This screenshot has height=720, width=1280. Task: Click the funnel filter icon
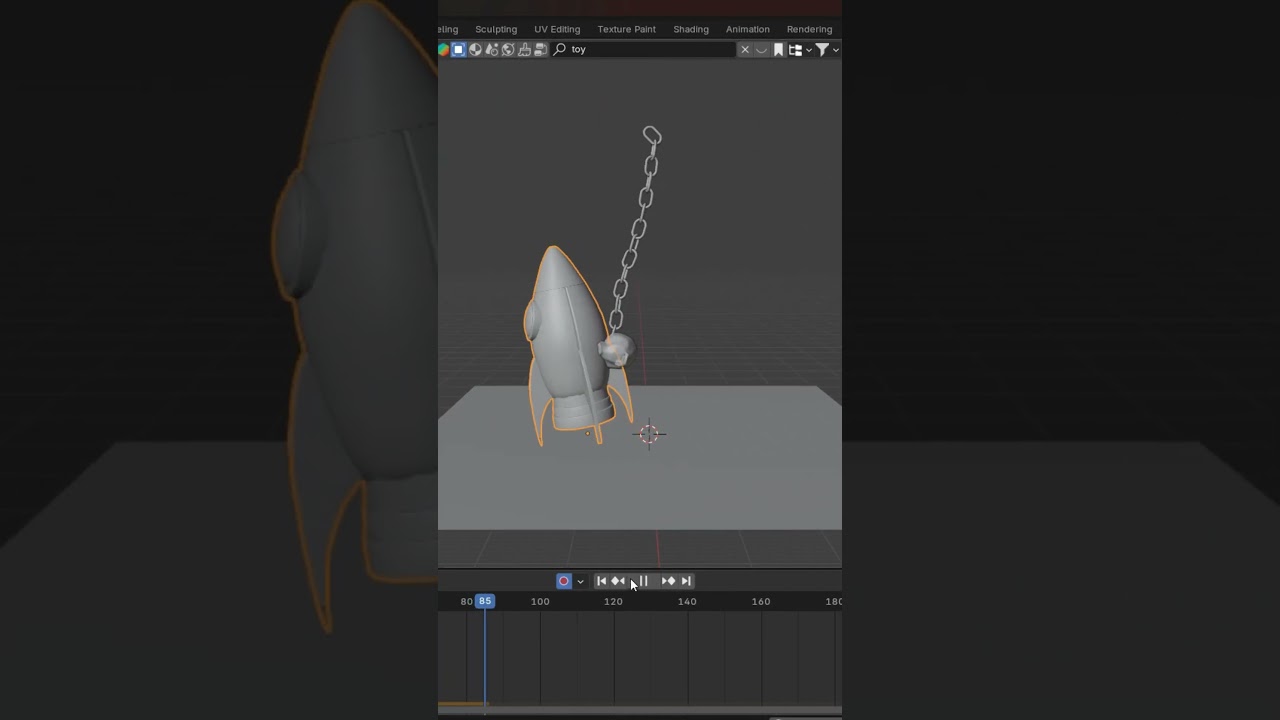(x=822, y=49)
